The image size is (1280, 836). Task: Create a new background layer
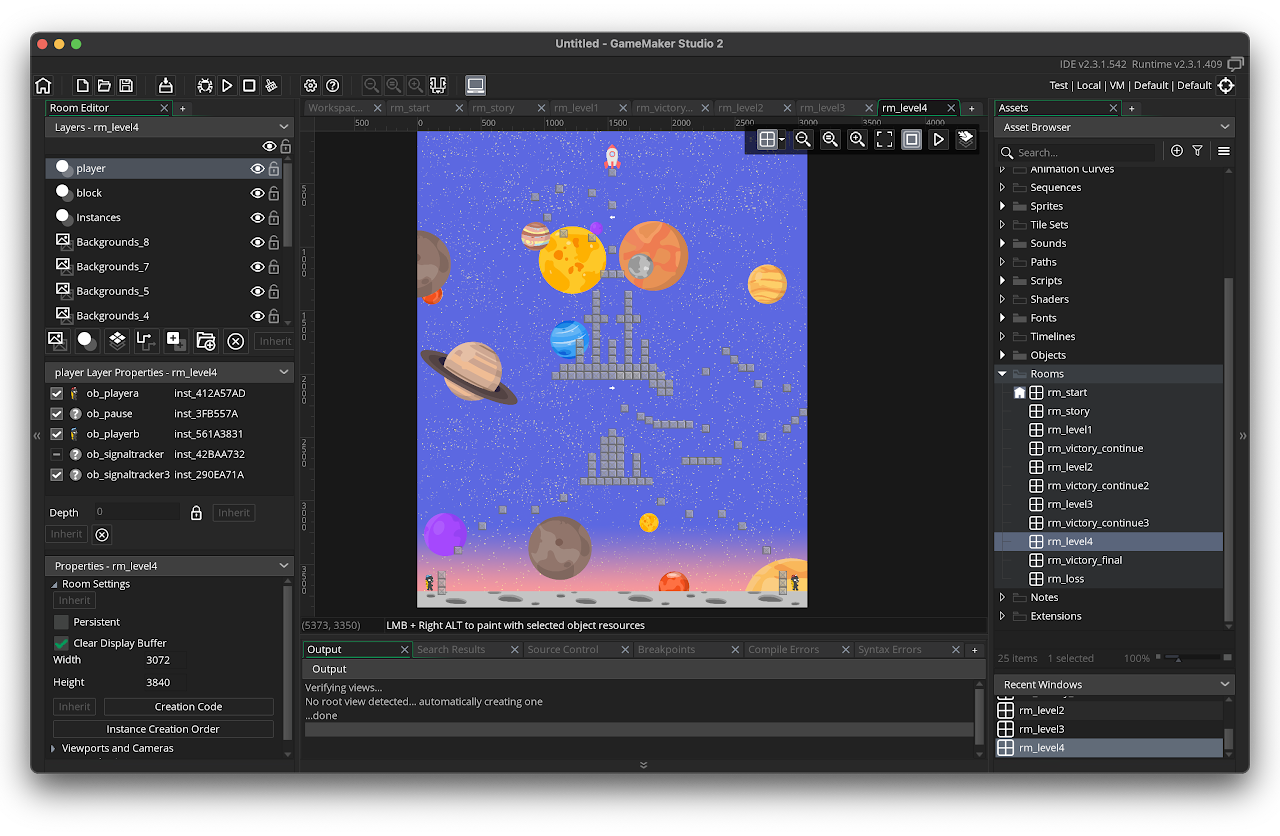click(x=58, y=341)
